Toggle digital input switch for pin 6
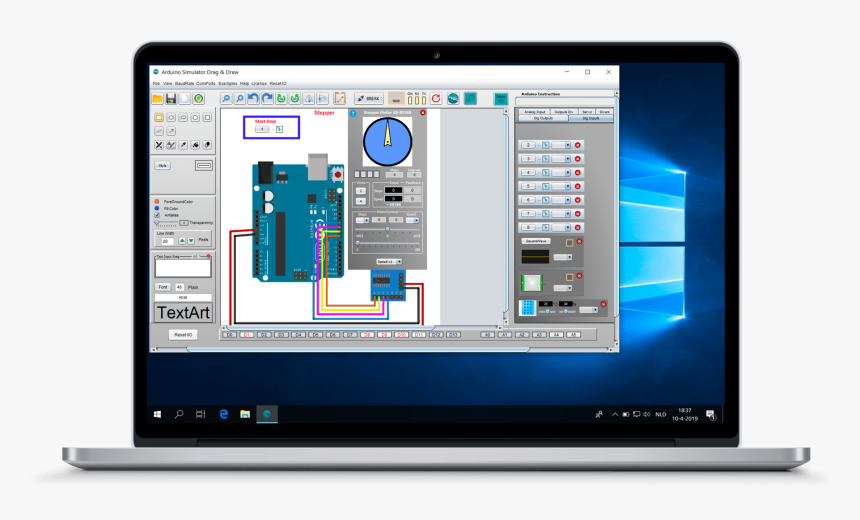This screenshot has width=860, height=520. click(546, 200)
